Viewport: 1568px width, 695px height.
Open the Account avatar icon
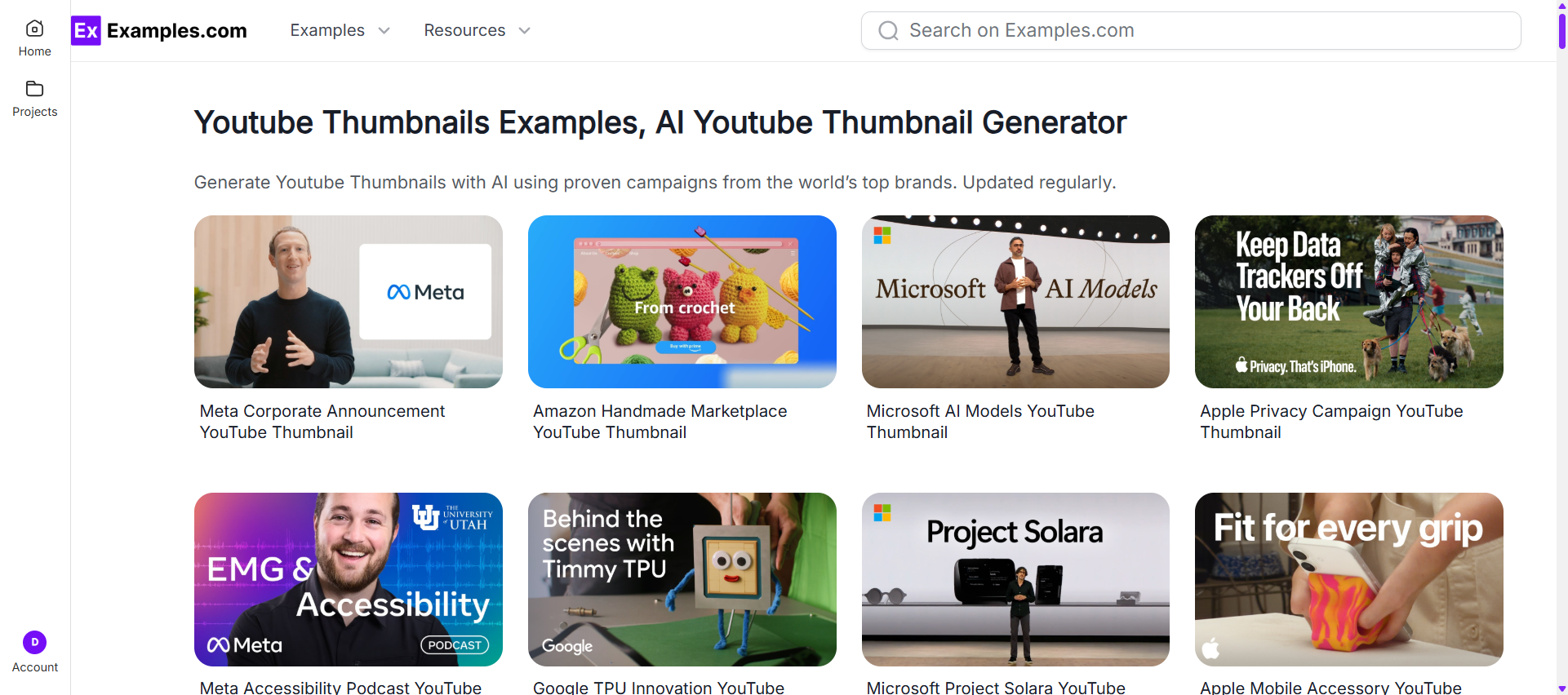[x=34, y=642]
